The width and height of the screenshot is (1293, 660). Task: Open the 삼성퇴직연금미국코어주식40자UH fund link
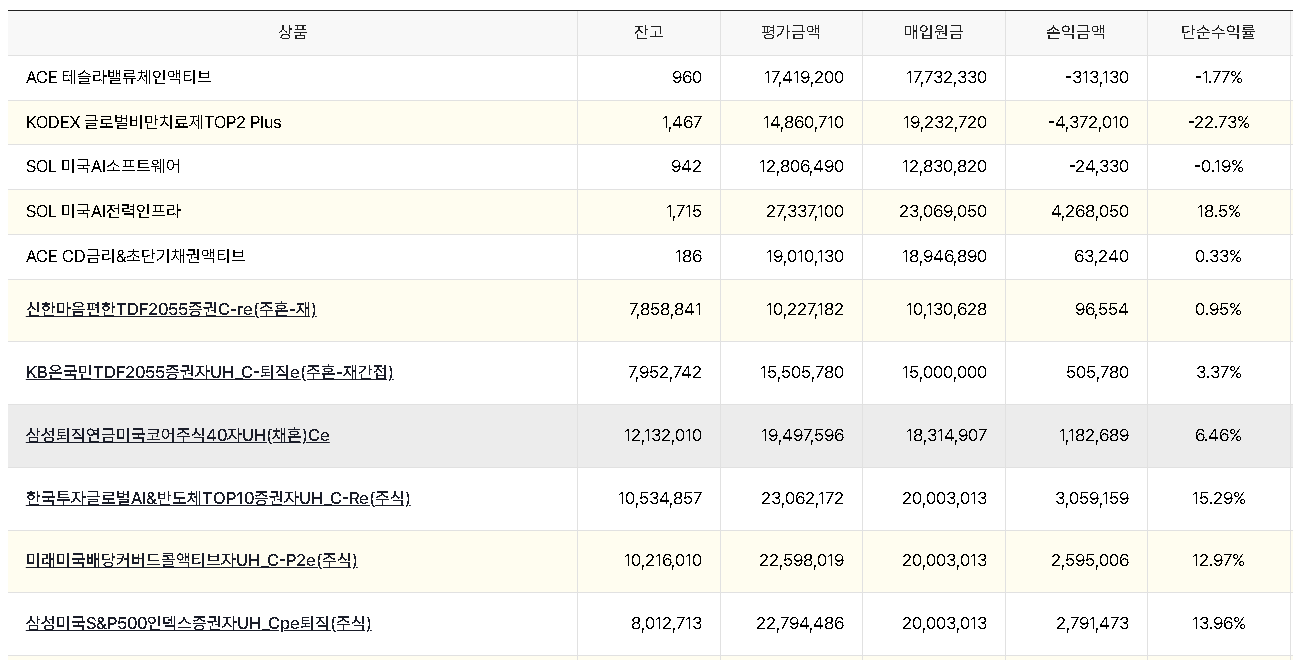[178, 436]
